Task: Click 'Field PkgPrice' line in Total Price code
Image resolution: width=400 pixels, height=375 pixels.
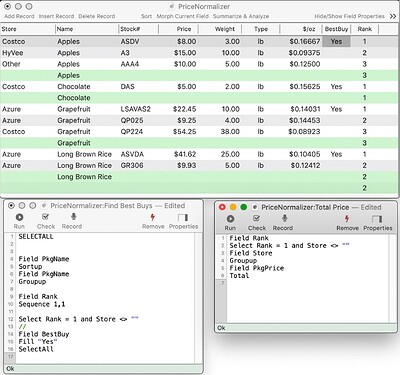Action: [x=256, y=268]
